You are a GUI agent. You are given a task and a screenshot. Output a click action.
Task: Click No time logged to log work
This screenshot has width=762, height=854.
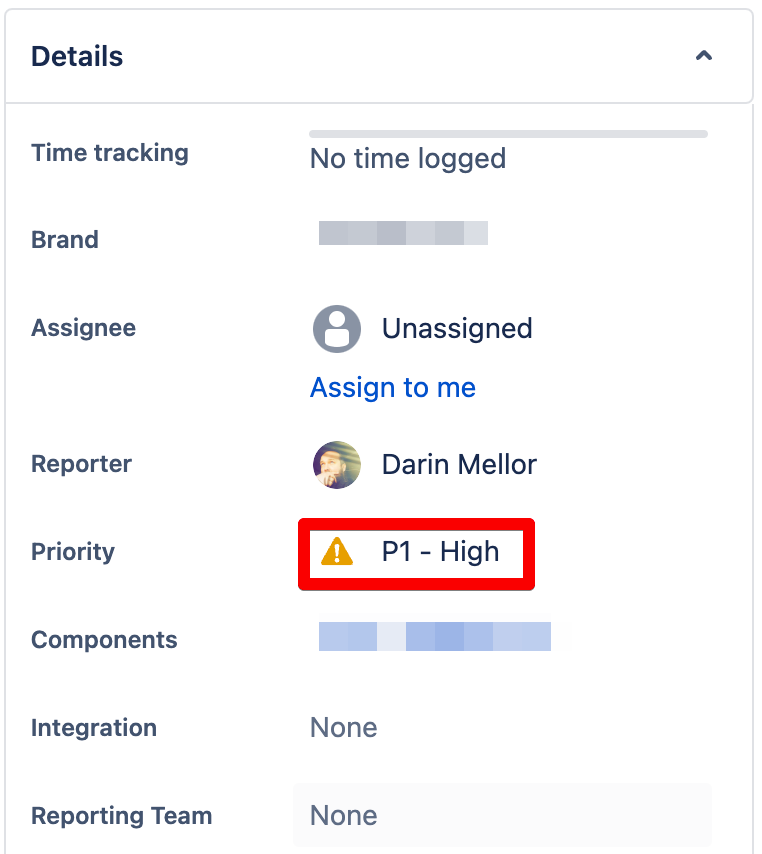(407, 158)
